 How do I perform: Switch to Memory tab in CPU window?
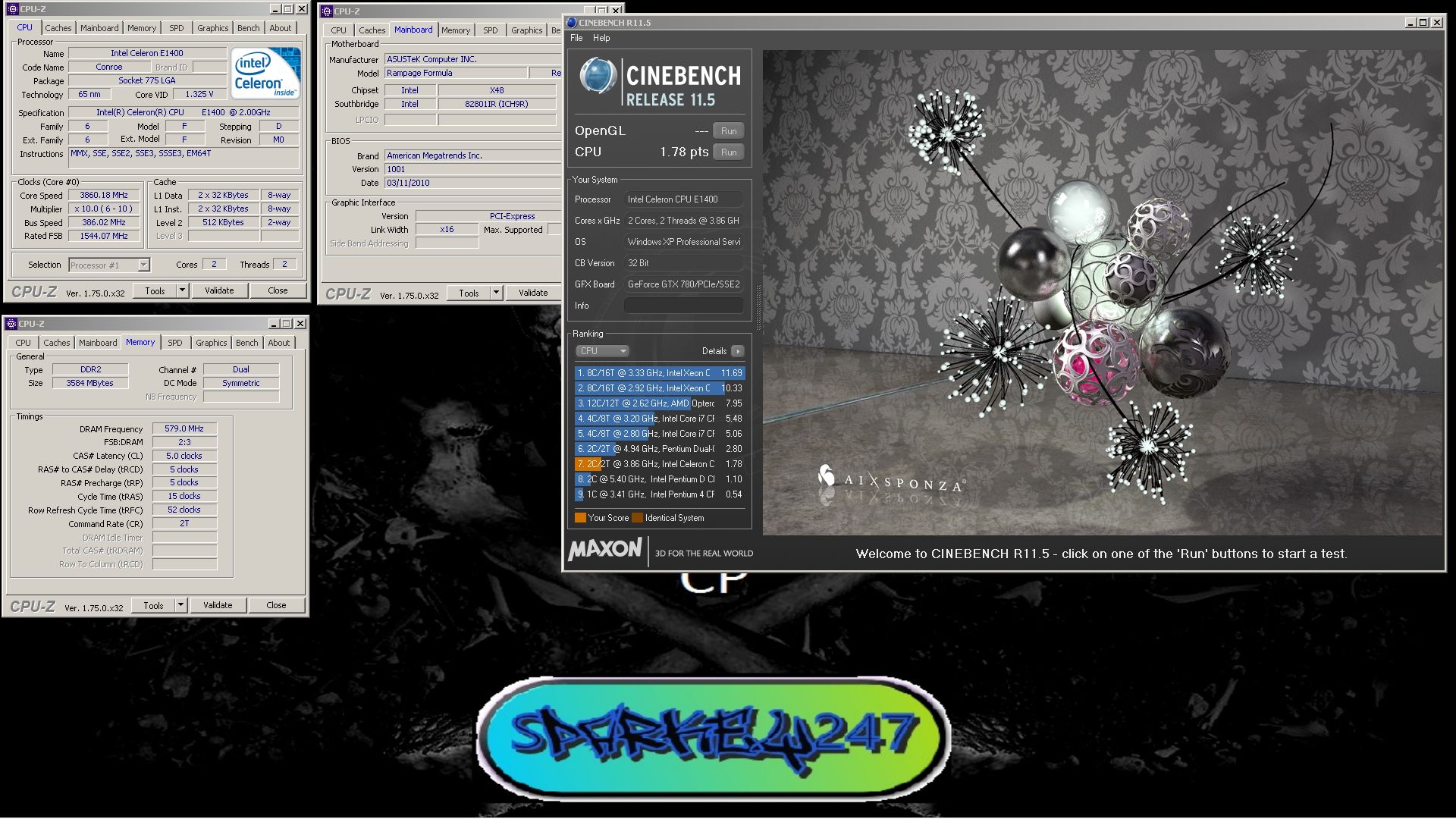point(142,28)
